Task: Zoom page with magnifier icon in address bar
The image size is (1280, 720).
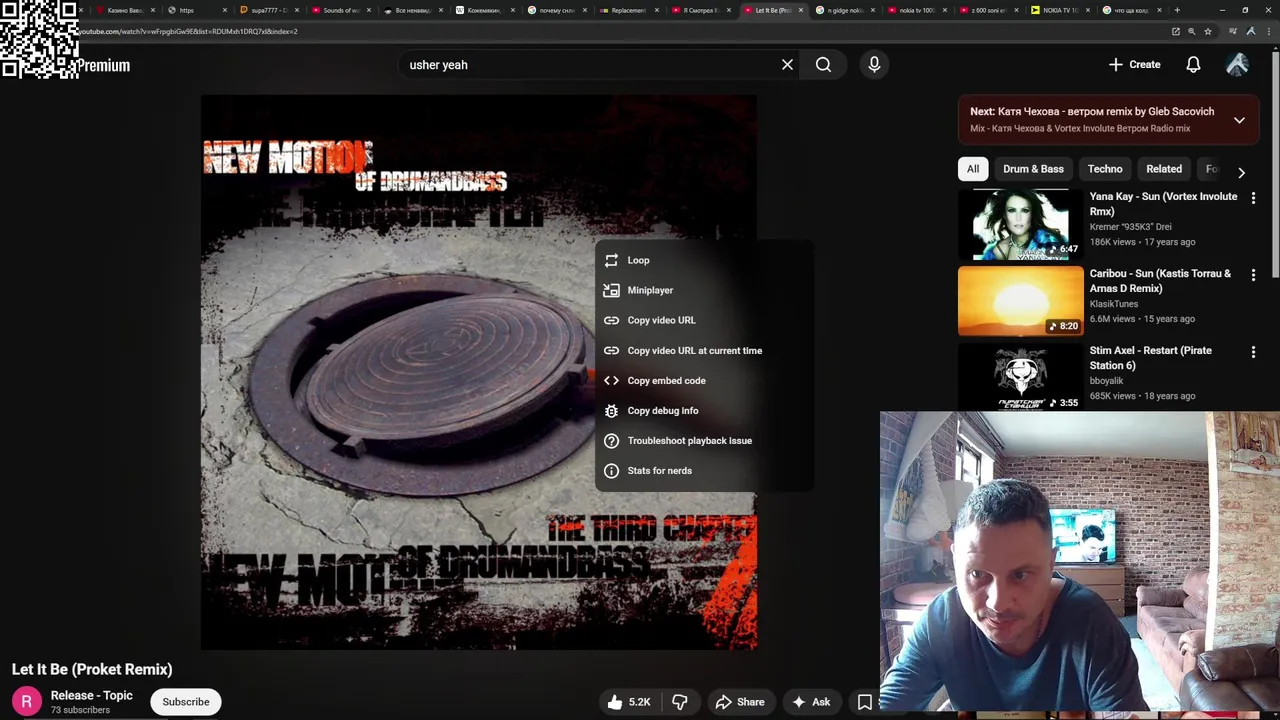Action: click(1192, 31)
